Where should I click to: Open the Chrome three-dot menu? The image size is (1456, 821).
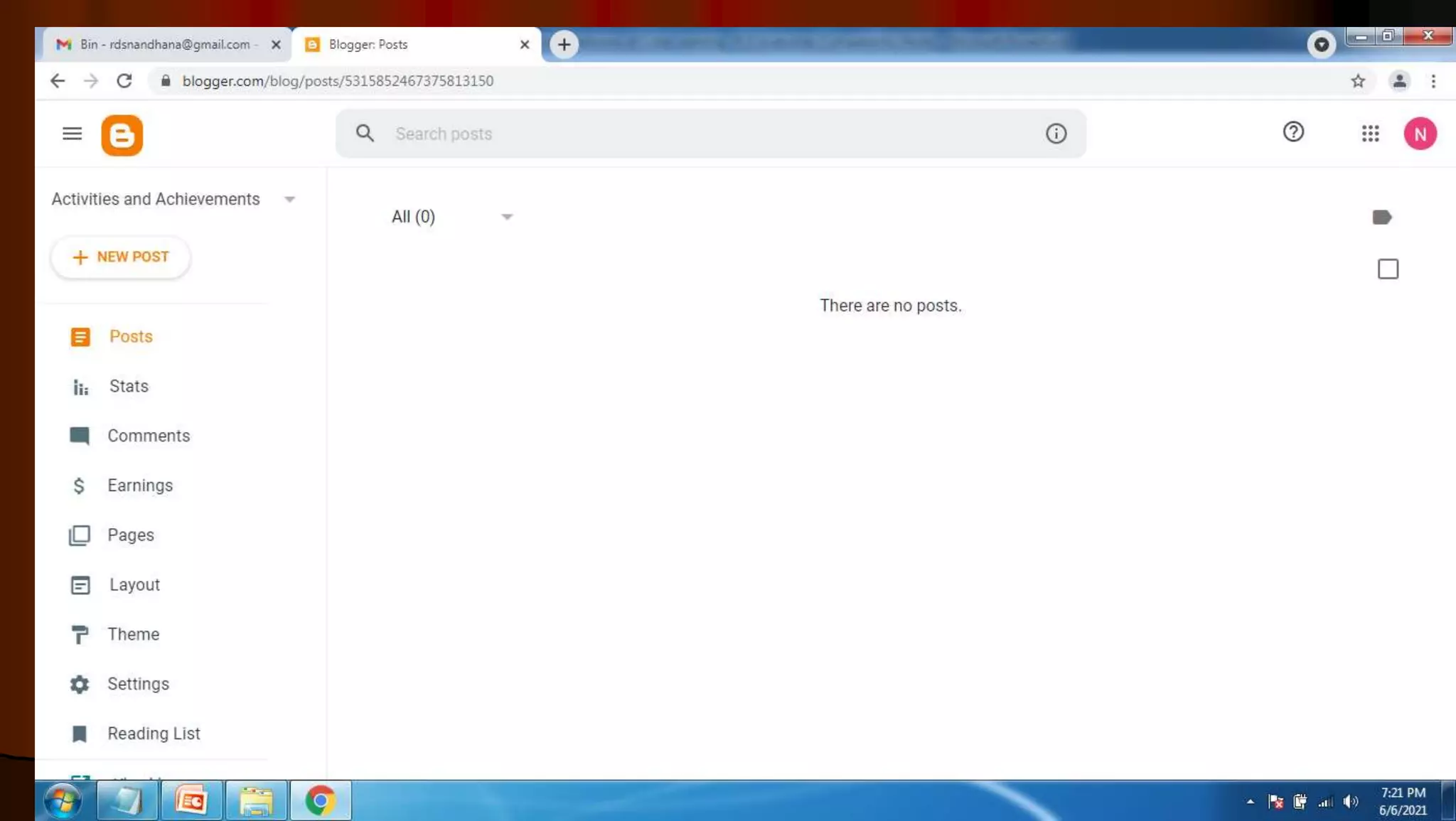(x=1433, y=81)
